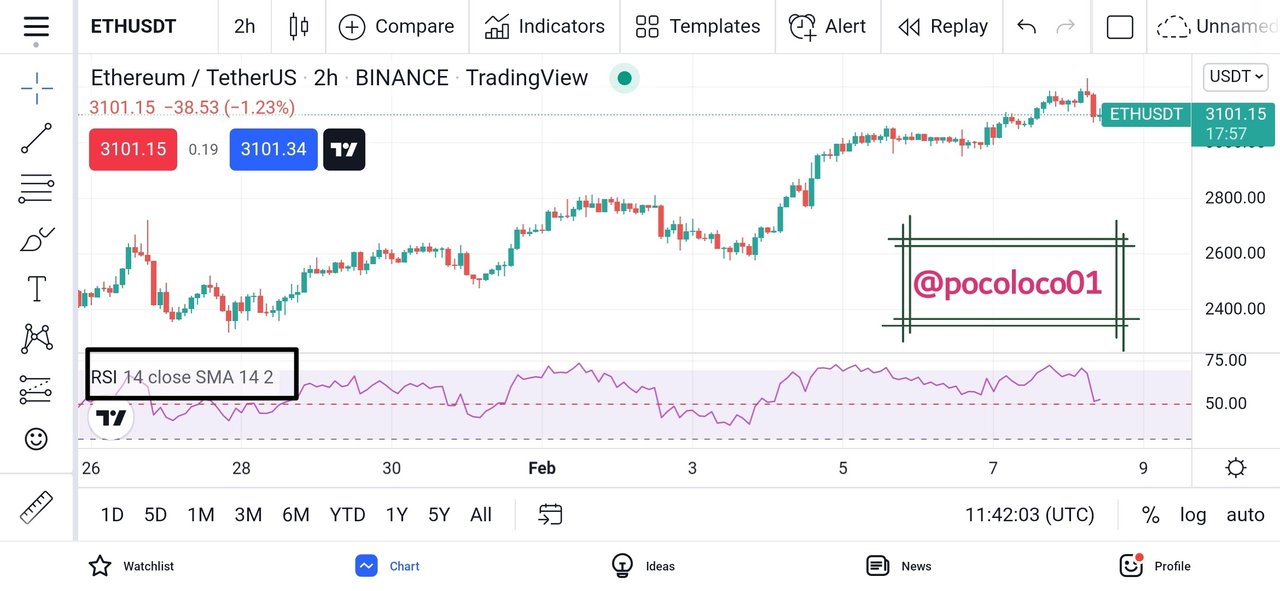1280x591 pixels.
Task: Open the hamburger main menu
Action: pos(36,27)
